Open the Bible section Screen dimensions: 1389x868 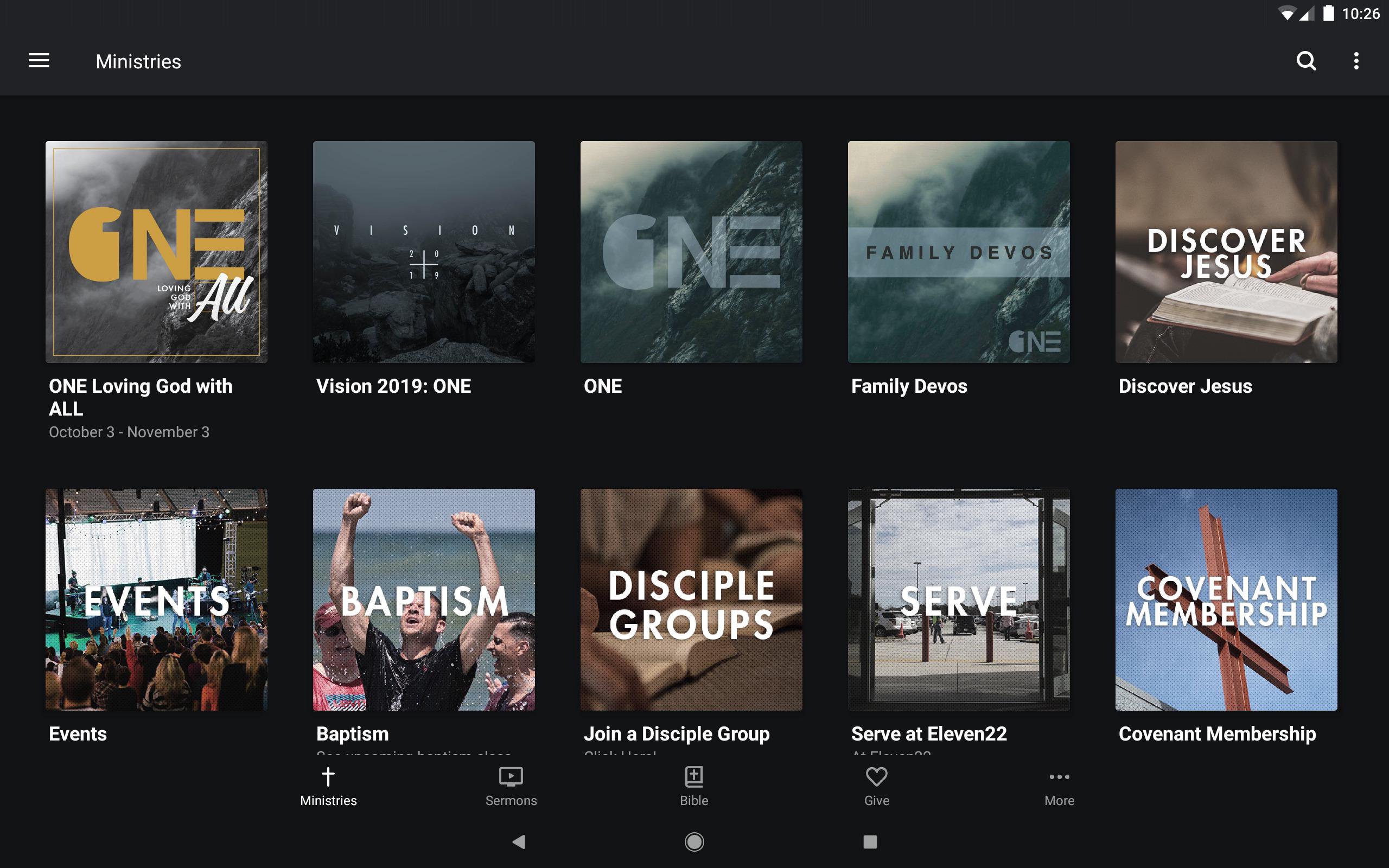(693, 784)
